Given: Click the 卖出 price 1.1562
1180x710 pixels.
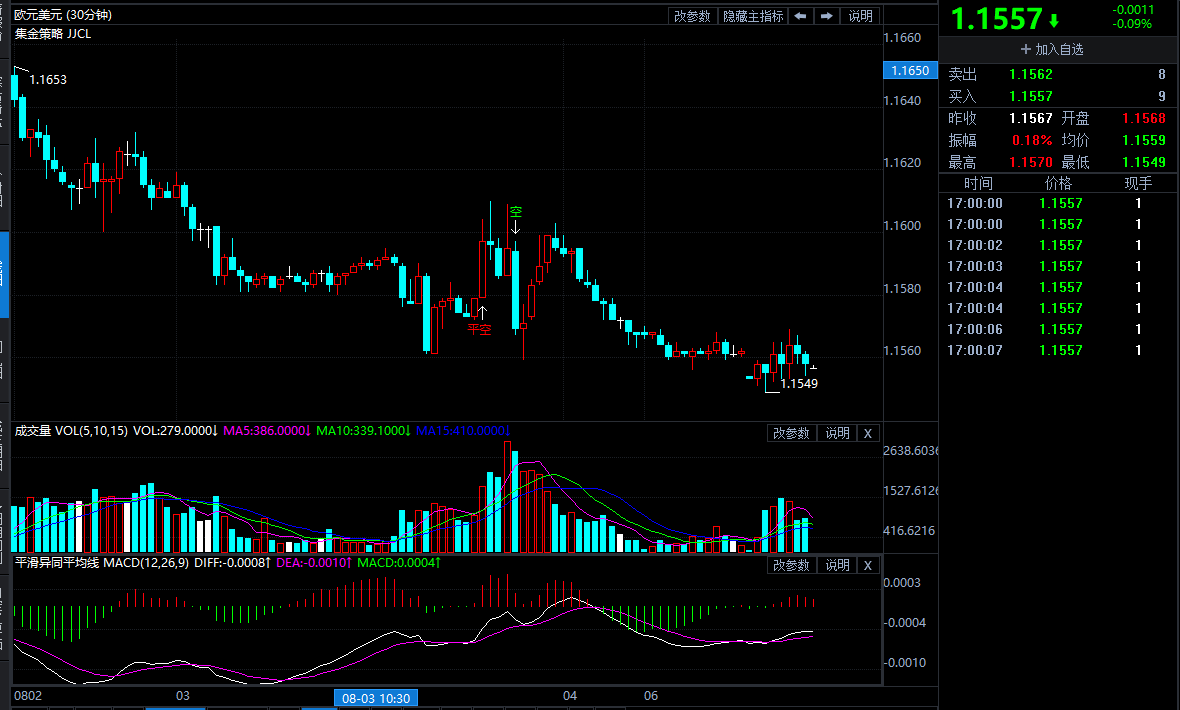Looking at the screenshot, I should tap(1030, 75).
